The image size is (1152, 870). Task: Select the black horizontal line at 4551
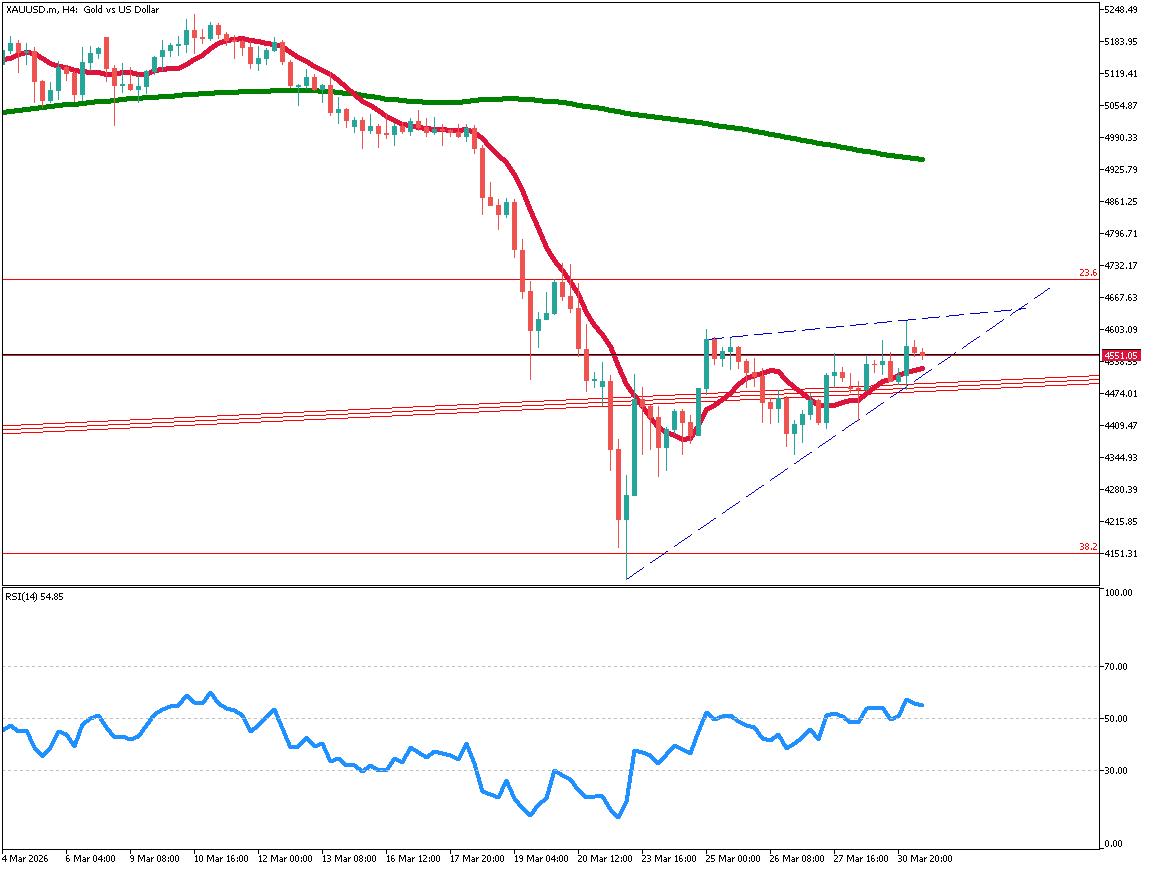(x=300, y=355)
